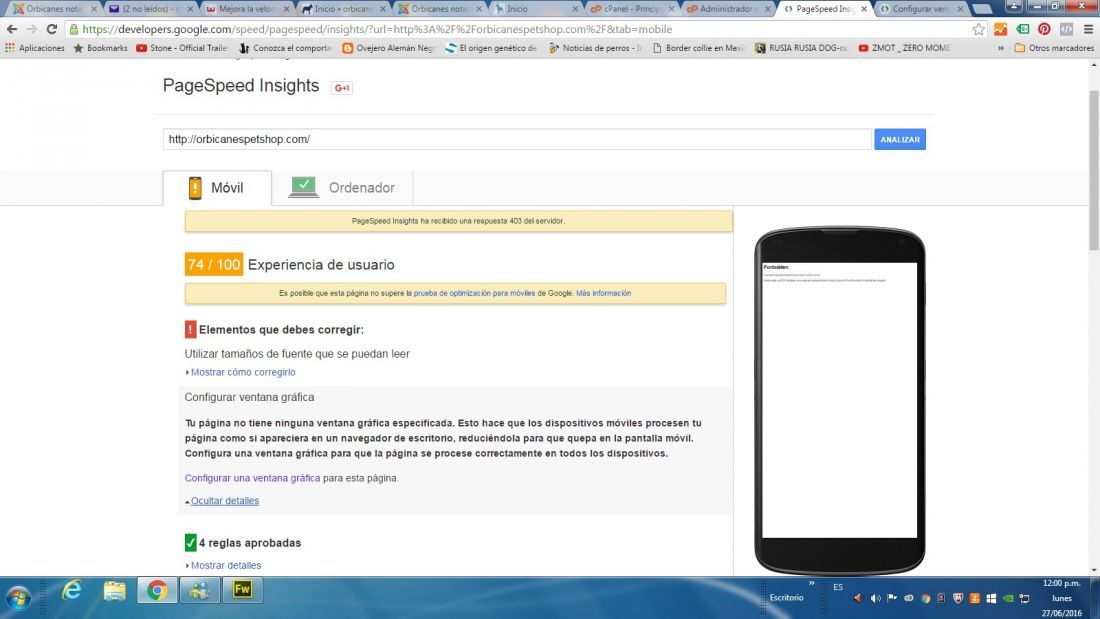This screenshot has width=1100, height=619.
Task: Open Windows Live Messenger taskbar icon
Action: pyautogui.click(x=199, y=591)
